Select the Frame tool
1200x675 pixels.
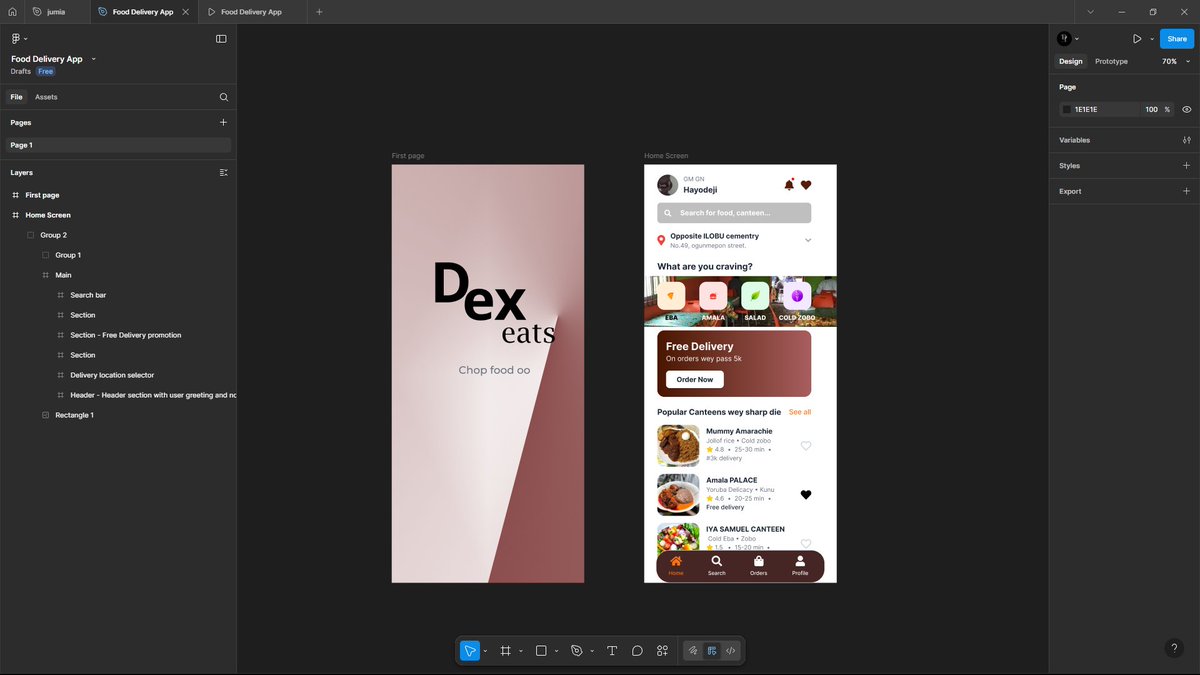click(x=506, y=650)
